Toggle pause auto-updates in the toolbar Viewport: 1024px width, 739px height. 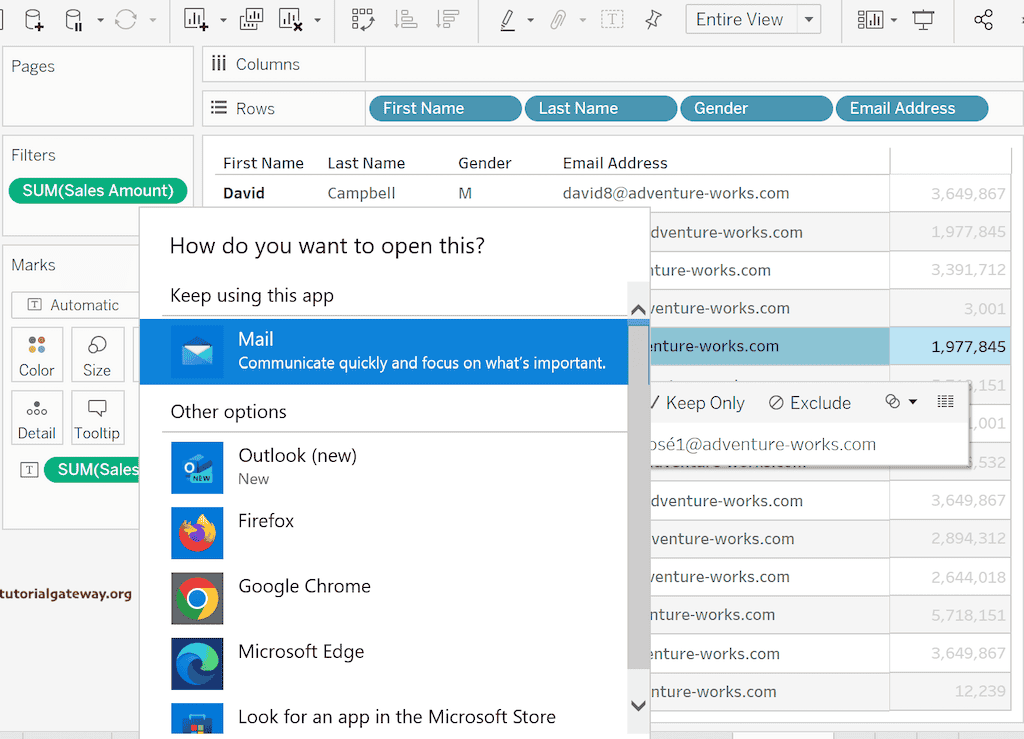pyautogui.click(x=71, y=19)
